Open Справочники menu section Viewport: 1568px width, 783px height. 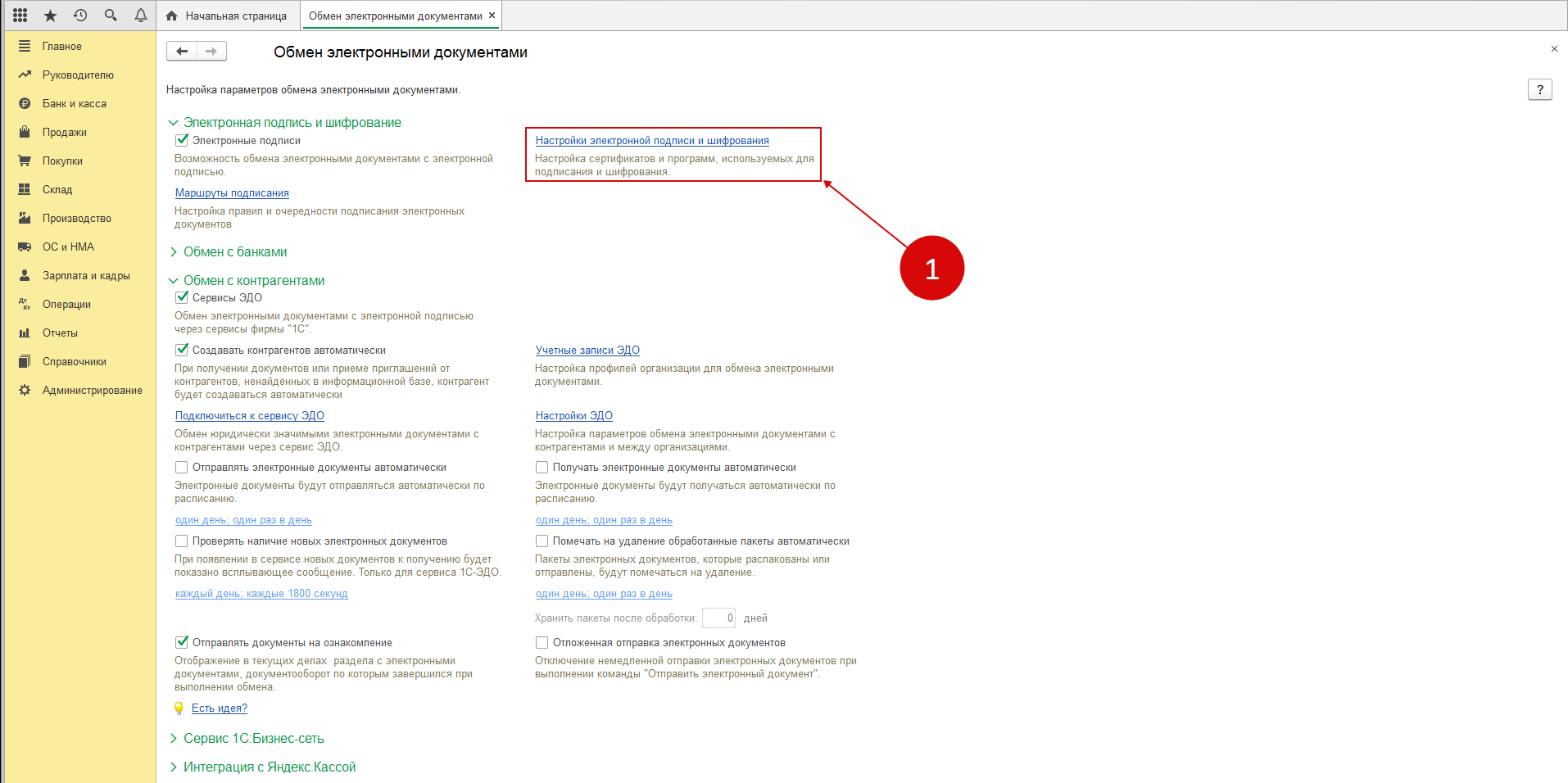(75, 362)
